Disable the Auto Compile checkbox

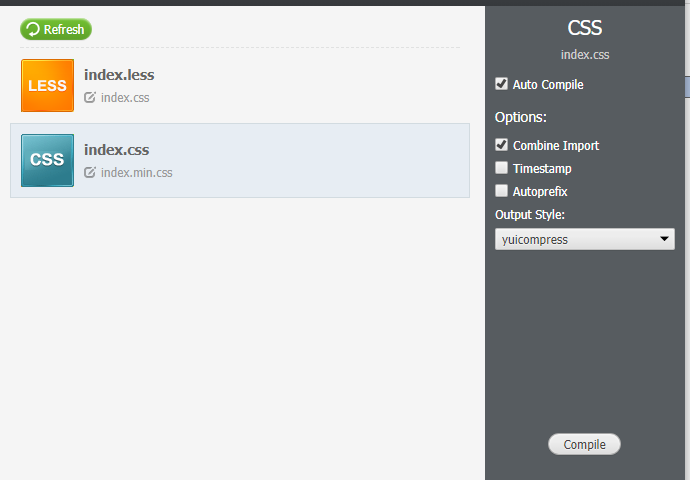point(501,84)
